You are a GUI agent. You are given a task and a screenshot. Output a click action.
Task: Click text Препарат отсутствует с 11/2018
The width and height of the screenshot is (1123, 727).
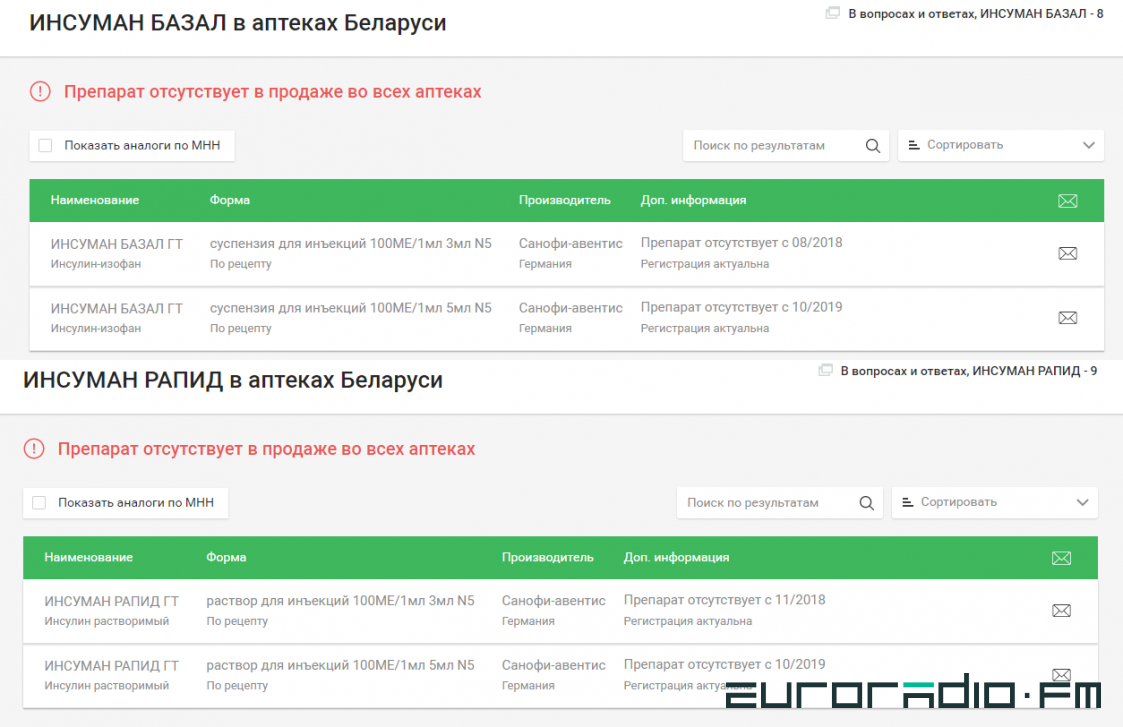click(724, 600)
